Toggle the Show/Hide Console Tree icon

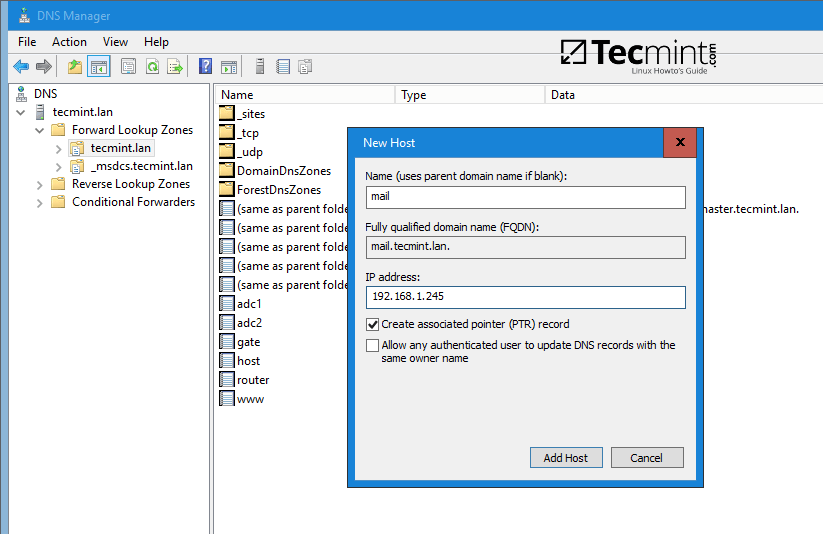click(x=98, y=67)
